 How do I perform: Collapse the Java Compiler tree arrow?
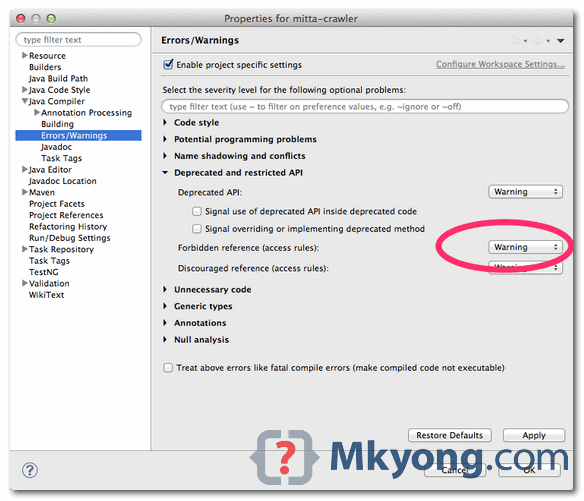25,101
